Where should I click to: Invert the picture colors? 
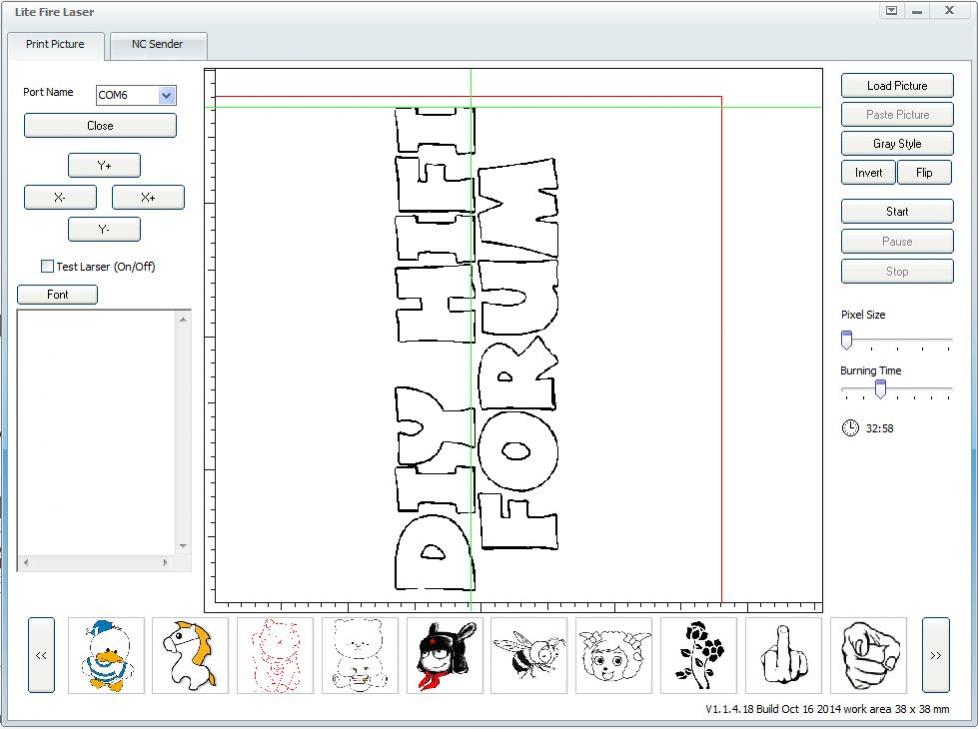click(868, 173)
